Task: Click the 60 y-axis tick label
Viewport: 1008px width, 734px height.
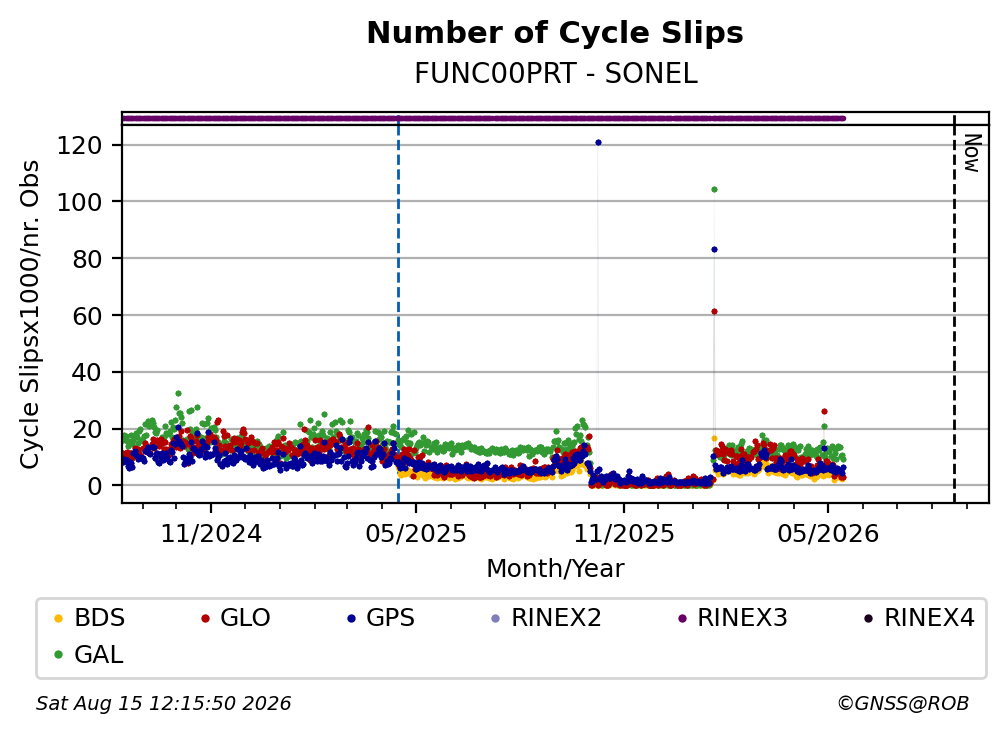Action: pos(87,316)
